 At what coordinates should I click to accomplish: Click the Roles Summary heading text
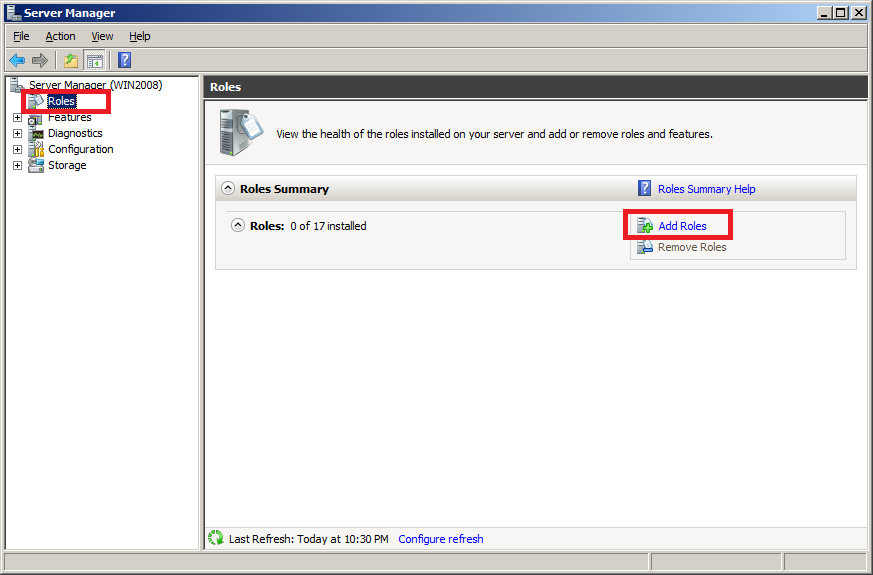pos(284,189)
